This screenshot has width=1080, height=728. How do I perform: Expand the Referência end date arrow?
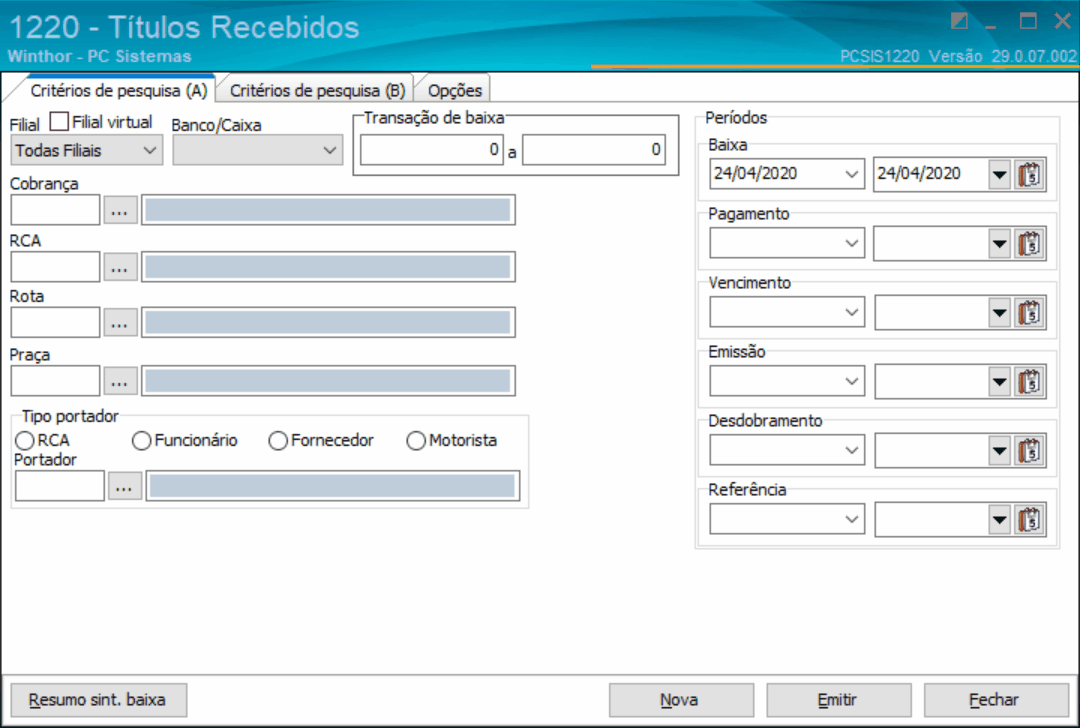(x=999, y=519)
